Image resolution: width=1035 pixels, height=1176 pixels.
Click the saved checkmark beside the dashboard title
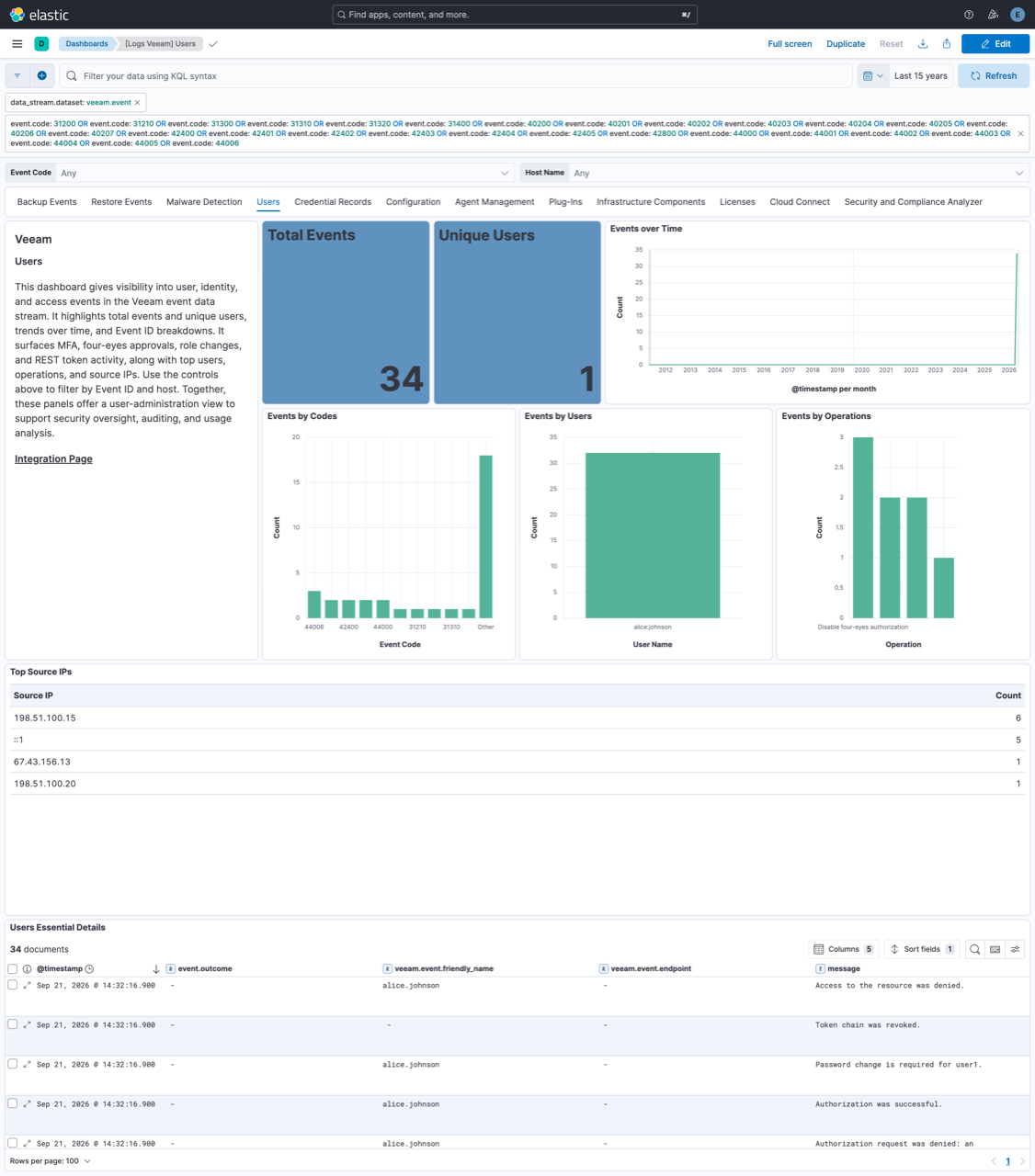tap(213, 44)
